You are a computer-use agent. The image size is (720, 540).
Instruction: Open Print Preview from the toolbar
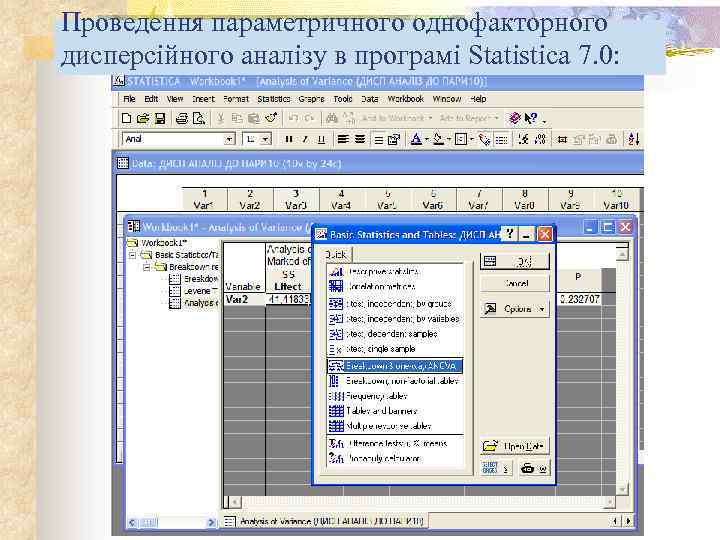[199, 118]
